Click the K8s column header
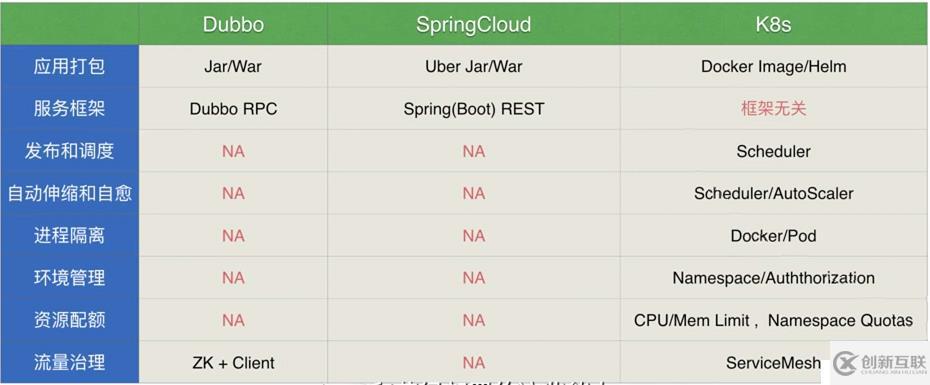 (773, 24)
